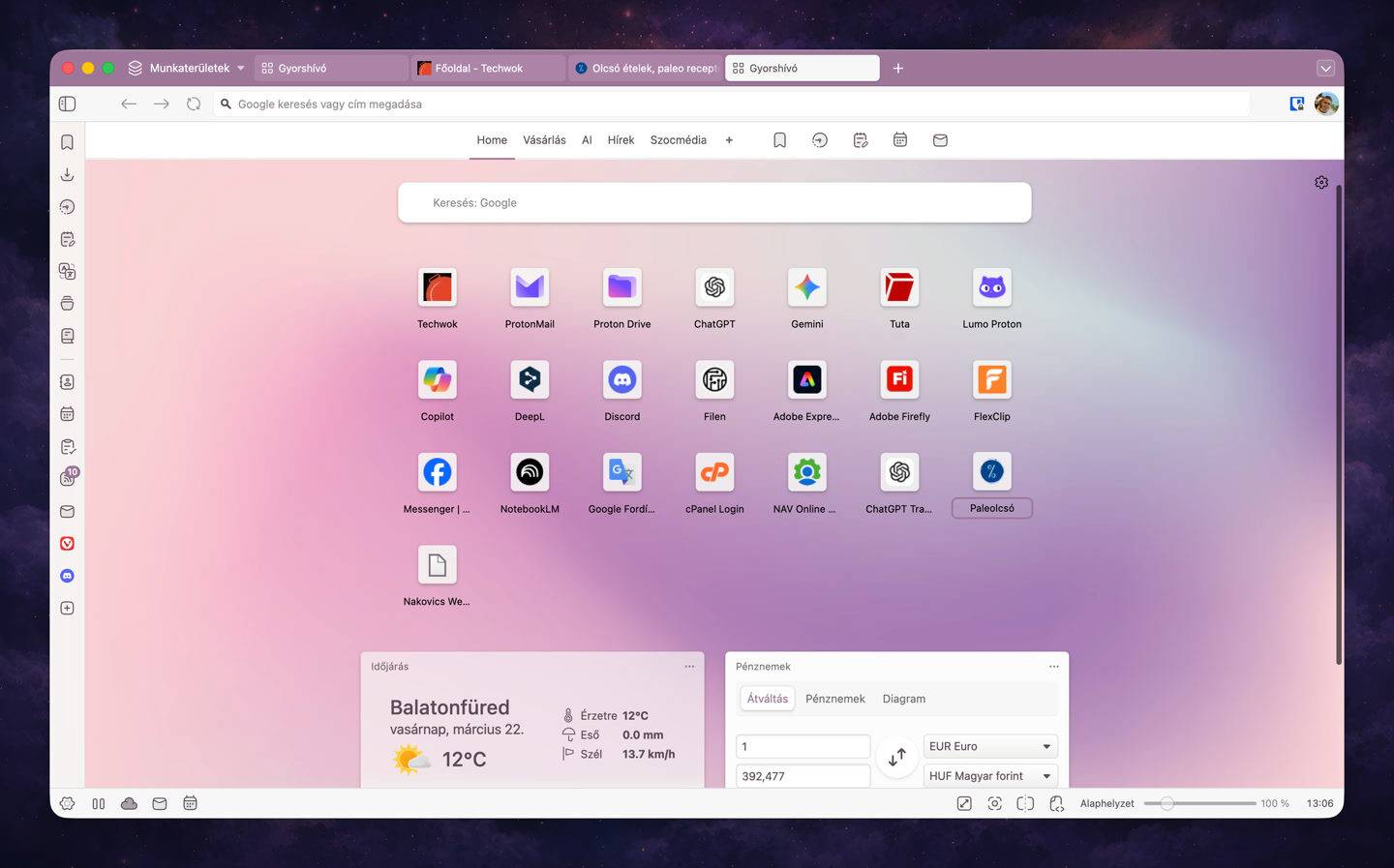Open the ProtonMail speed dial
The image size is (1394, 868).
pos(530,287)
